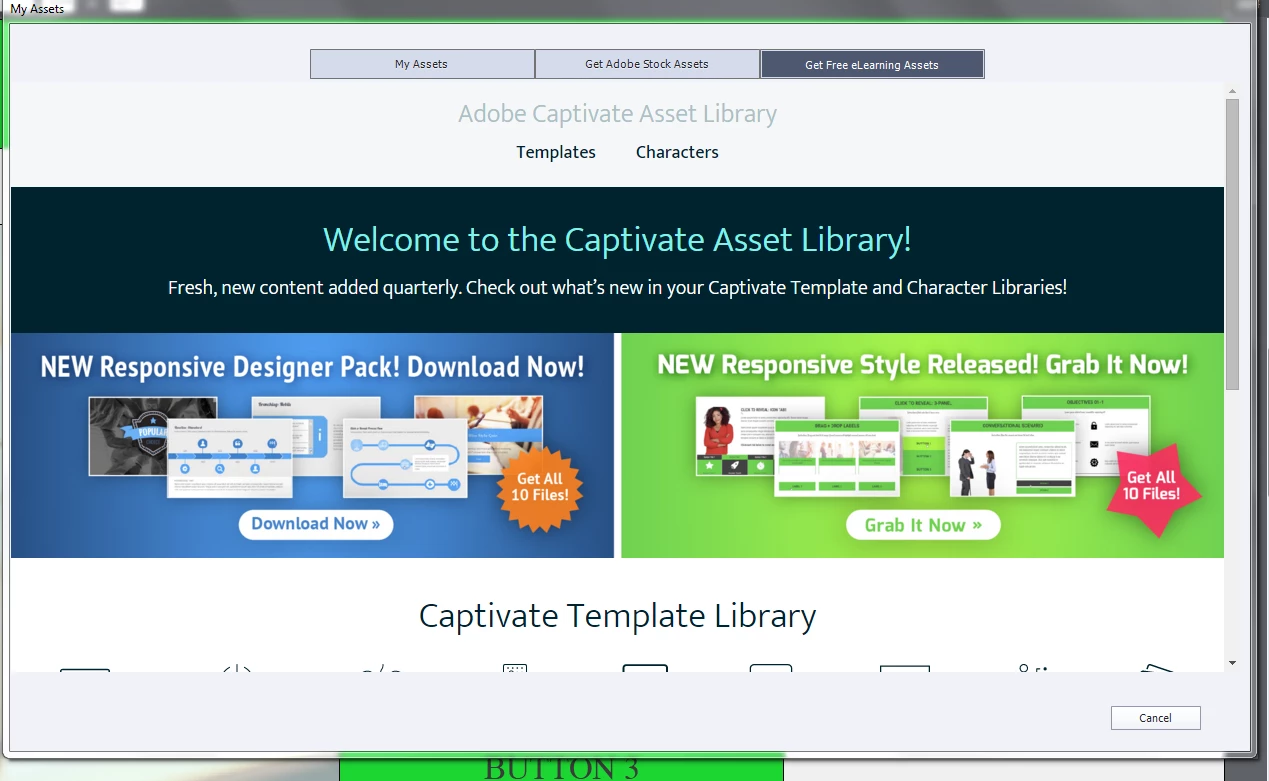Cancel the My Assets dialog
1269x781 pixels.
pyautogui.click(x=1155, y=718)
